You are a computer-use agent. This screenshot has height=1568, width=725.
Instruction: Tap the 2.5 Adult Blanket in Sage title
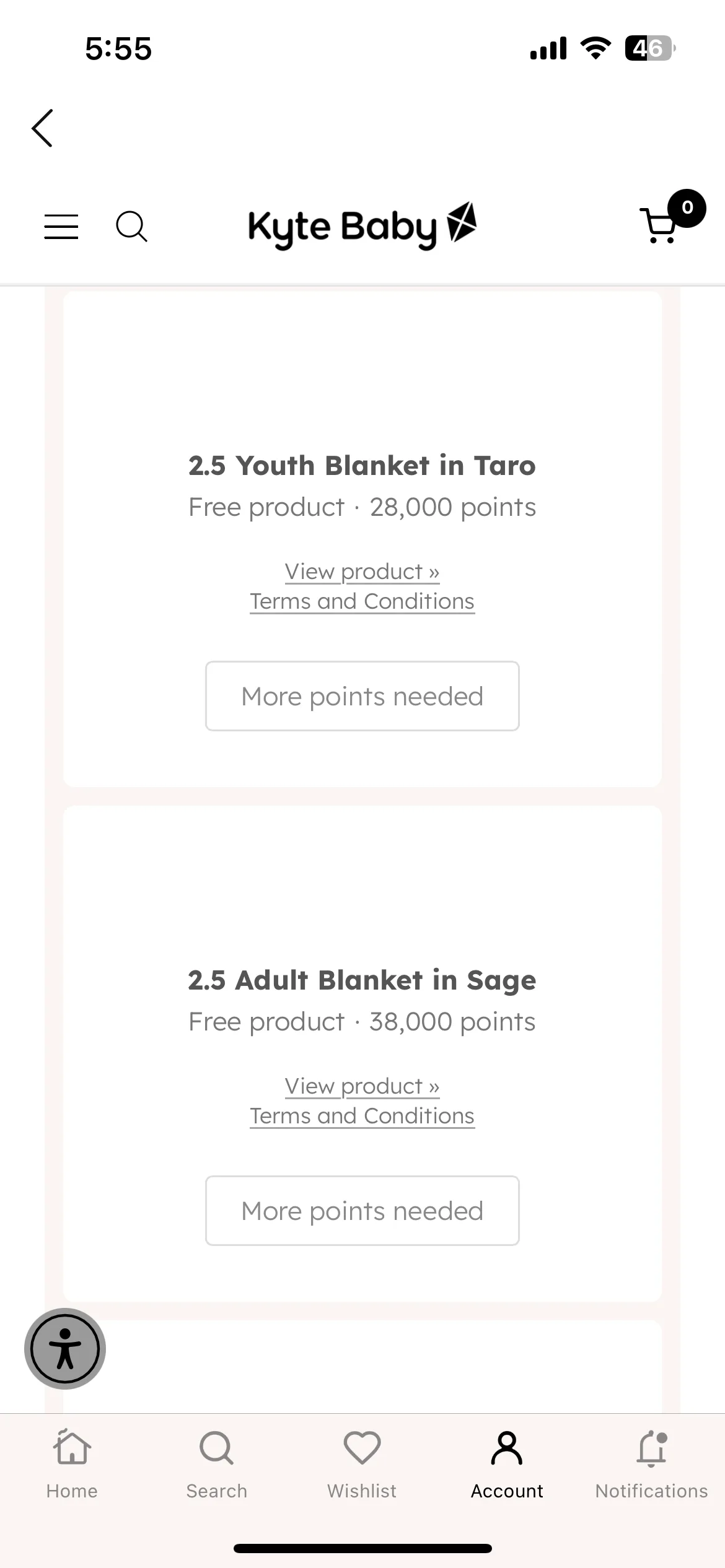pos(362,980)
